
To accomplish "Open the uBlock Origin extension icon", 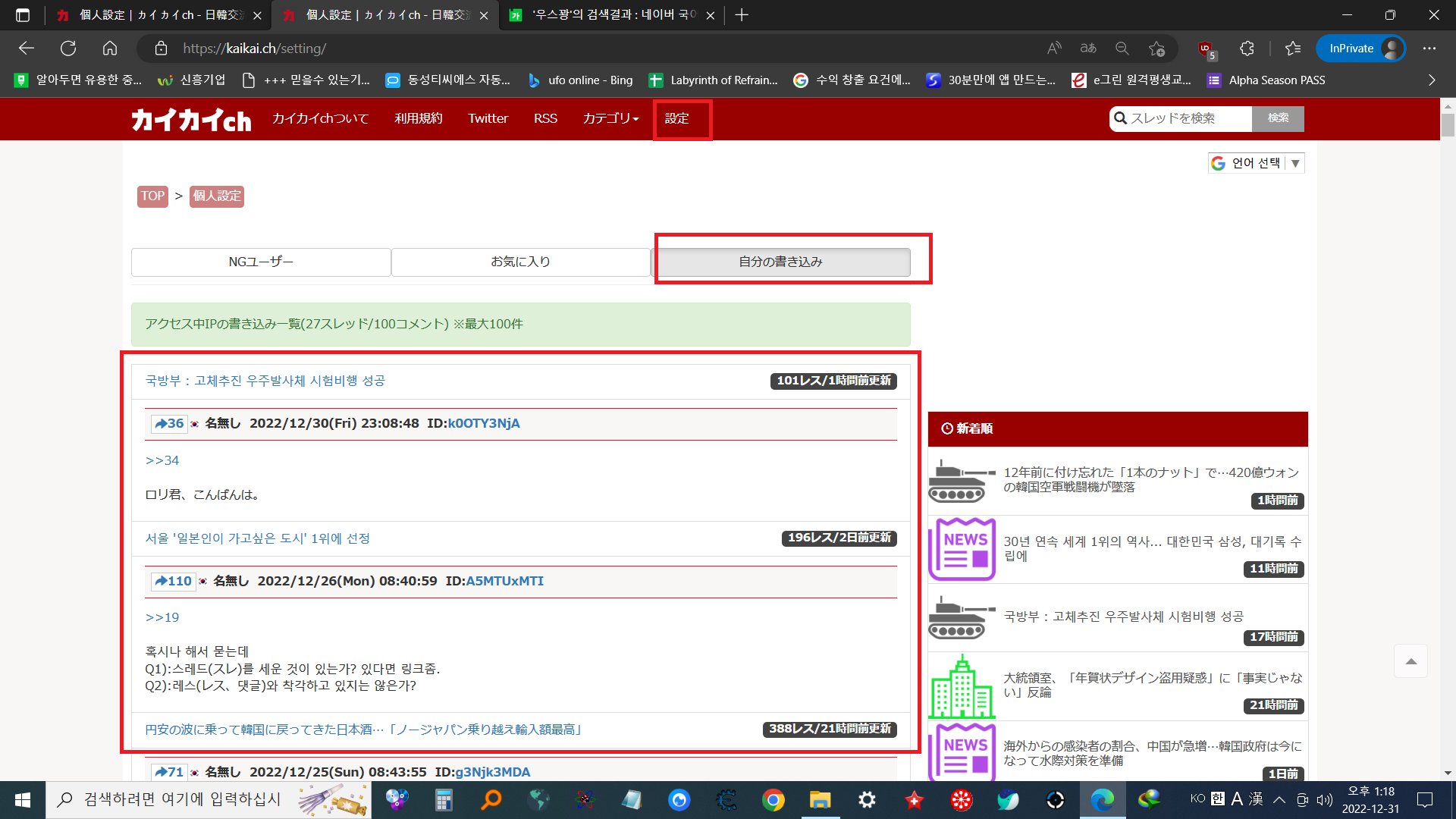I will point(1205,49).
